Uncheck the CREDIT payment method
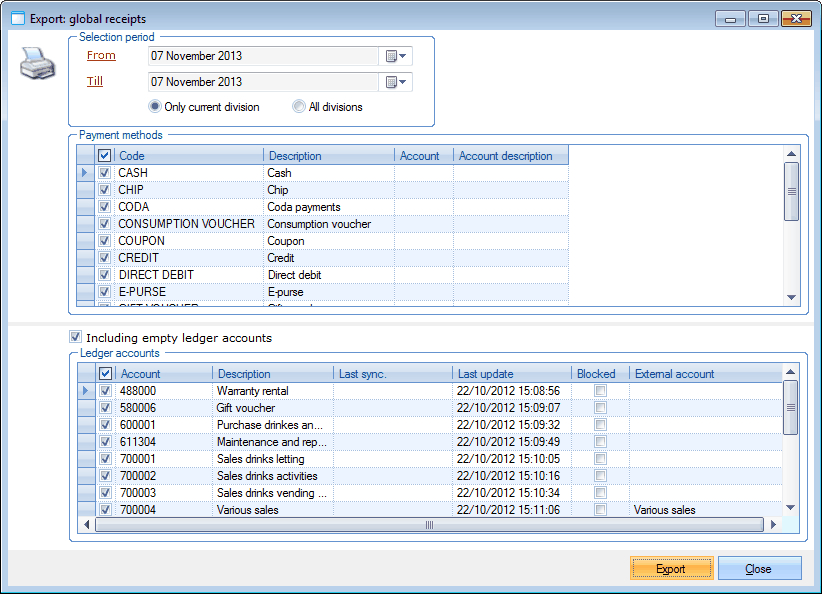The image size is (822, 594). point(105,257)
